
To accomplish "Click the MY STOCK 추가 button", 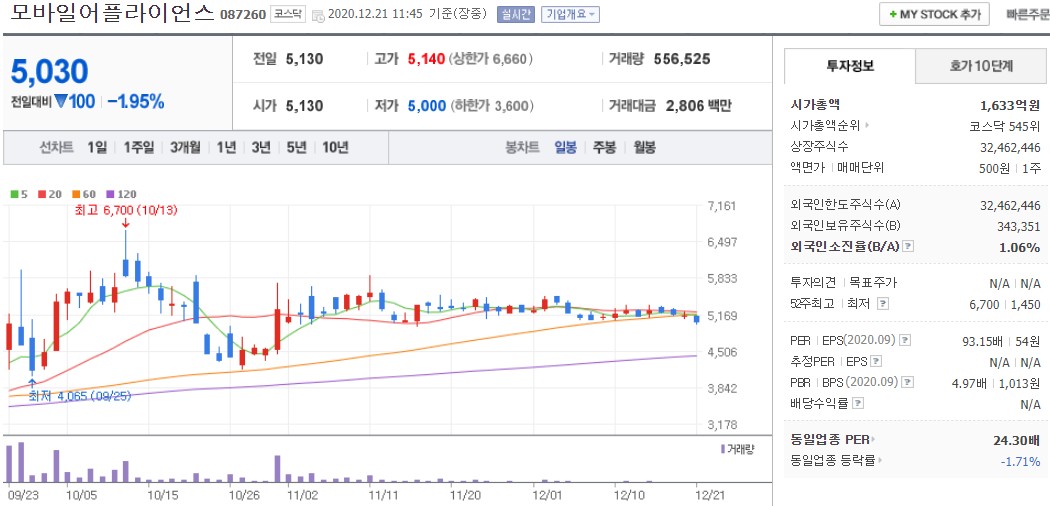I will (x=935, y=15).
